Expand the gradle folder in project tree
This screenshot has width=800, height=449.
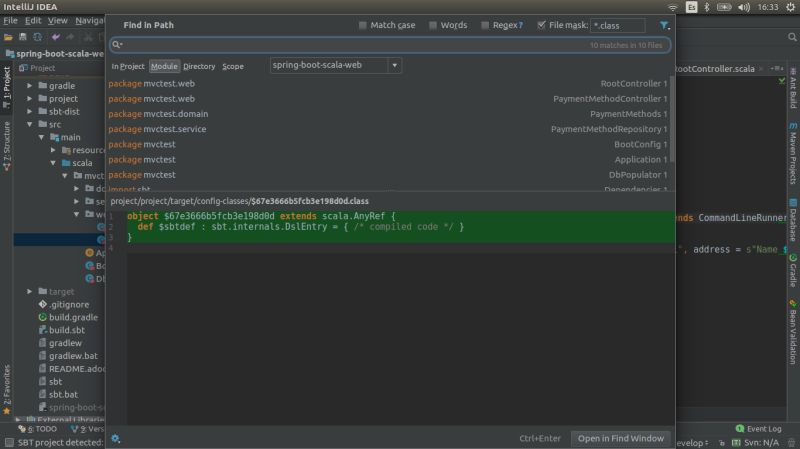click(x=30, y=86)
